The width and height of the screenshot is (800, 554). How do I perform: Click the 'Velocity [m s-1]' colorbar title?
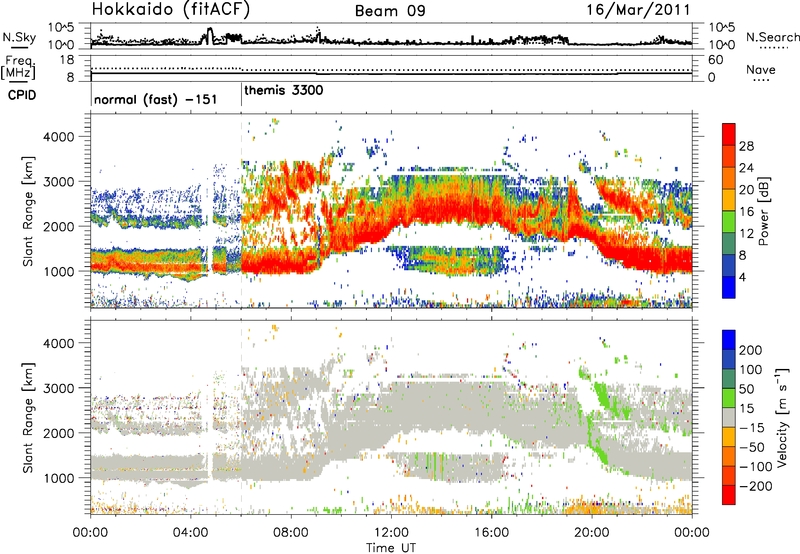pyautogui.click(x=782, y=417)
